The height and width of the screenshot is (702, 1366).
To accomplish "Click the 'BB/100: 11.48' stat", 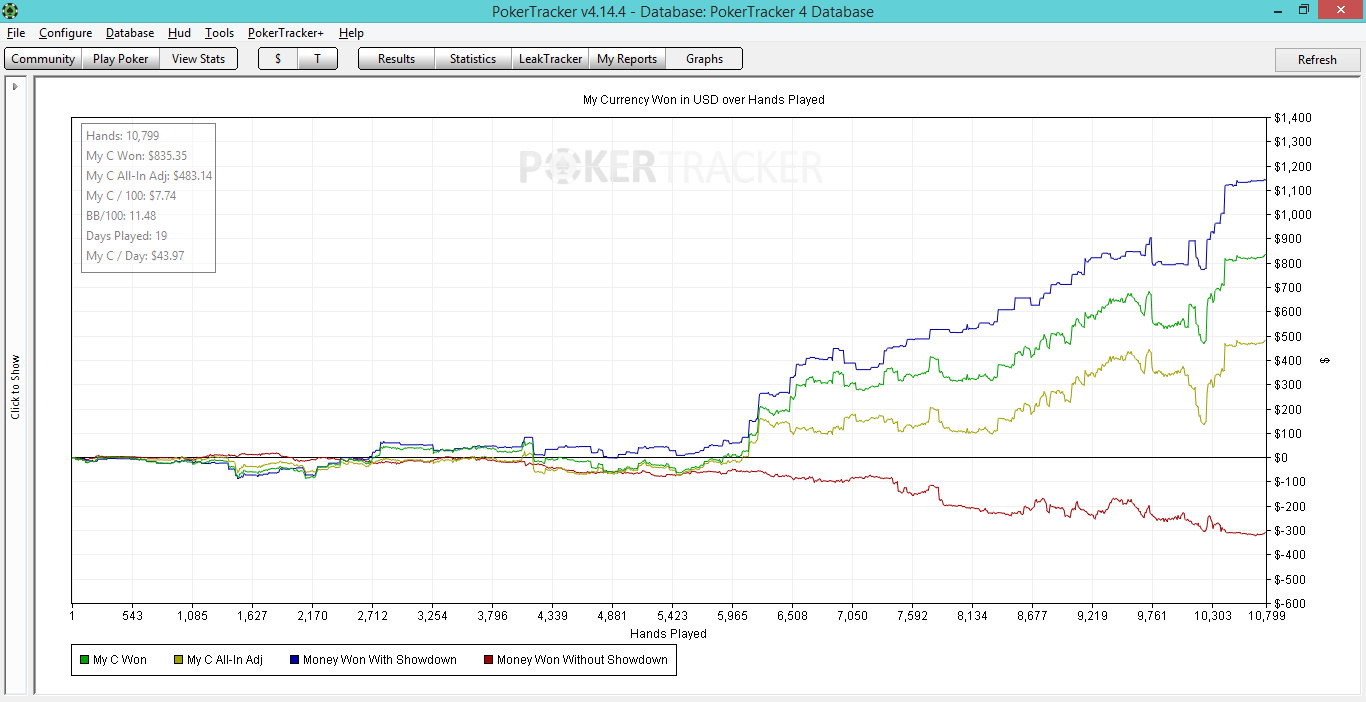I will coord(121,216).
